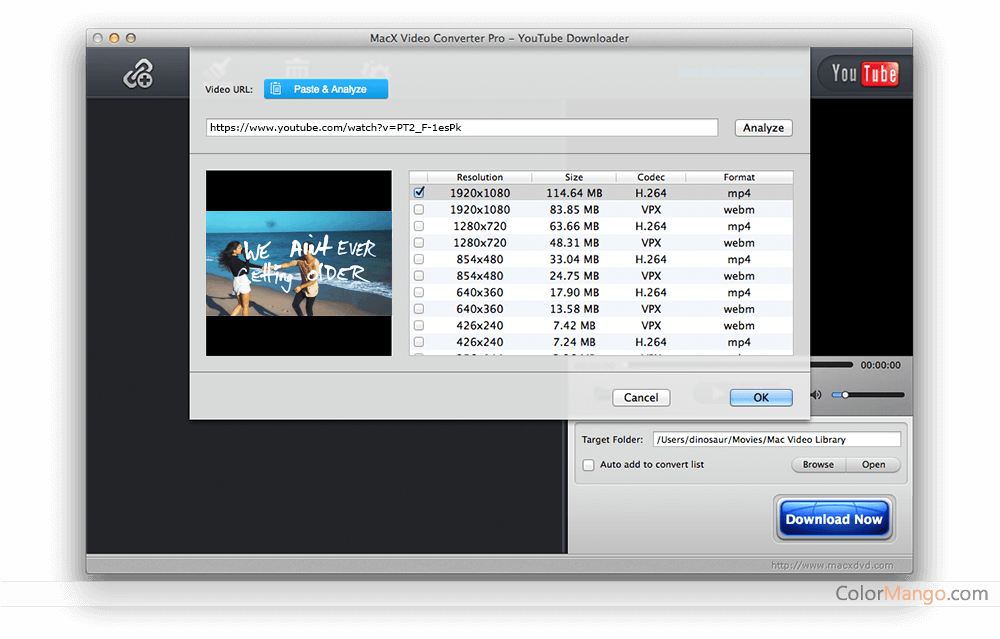Select the 48.31 MB size cell

point(574,242)
